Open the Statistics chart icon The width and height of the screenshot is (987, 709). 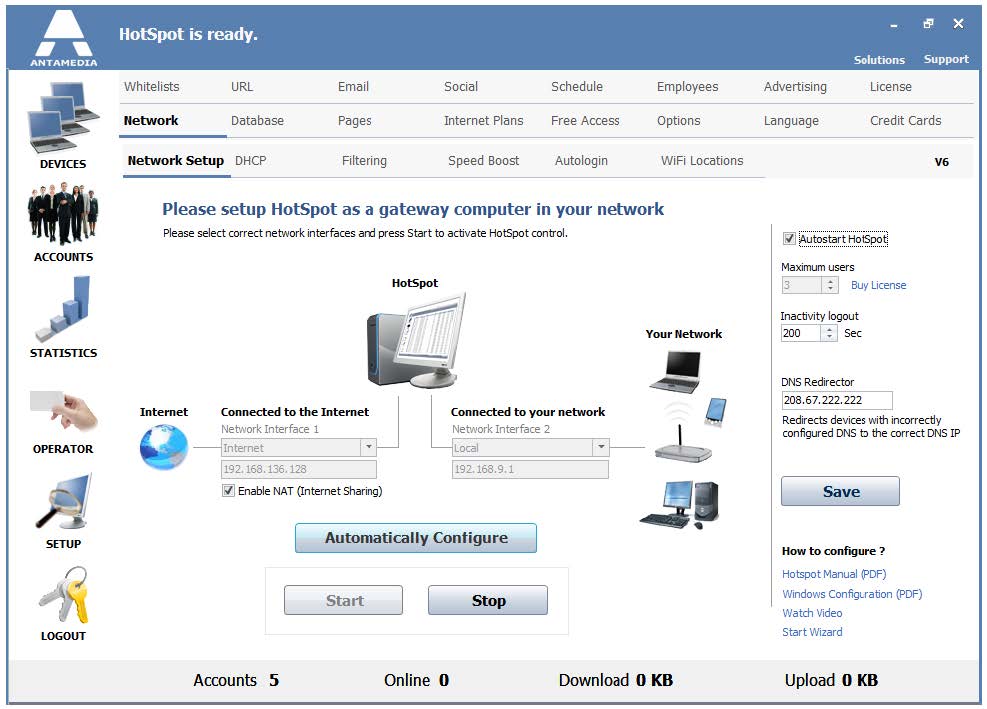(63, 309)
